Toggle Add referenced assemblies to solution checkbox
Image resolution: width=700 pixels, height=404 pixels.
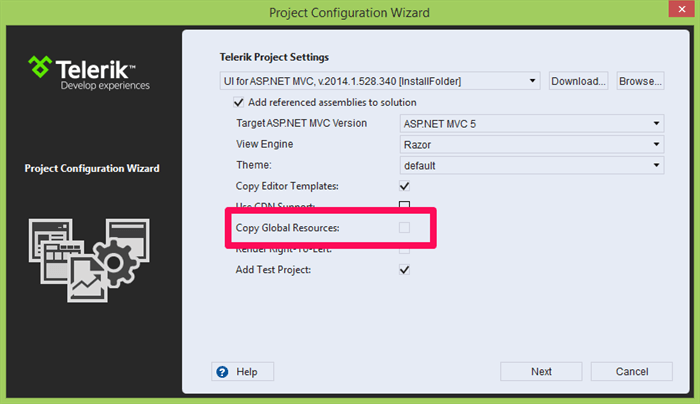(238, 102)
